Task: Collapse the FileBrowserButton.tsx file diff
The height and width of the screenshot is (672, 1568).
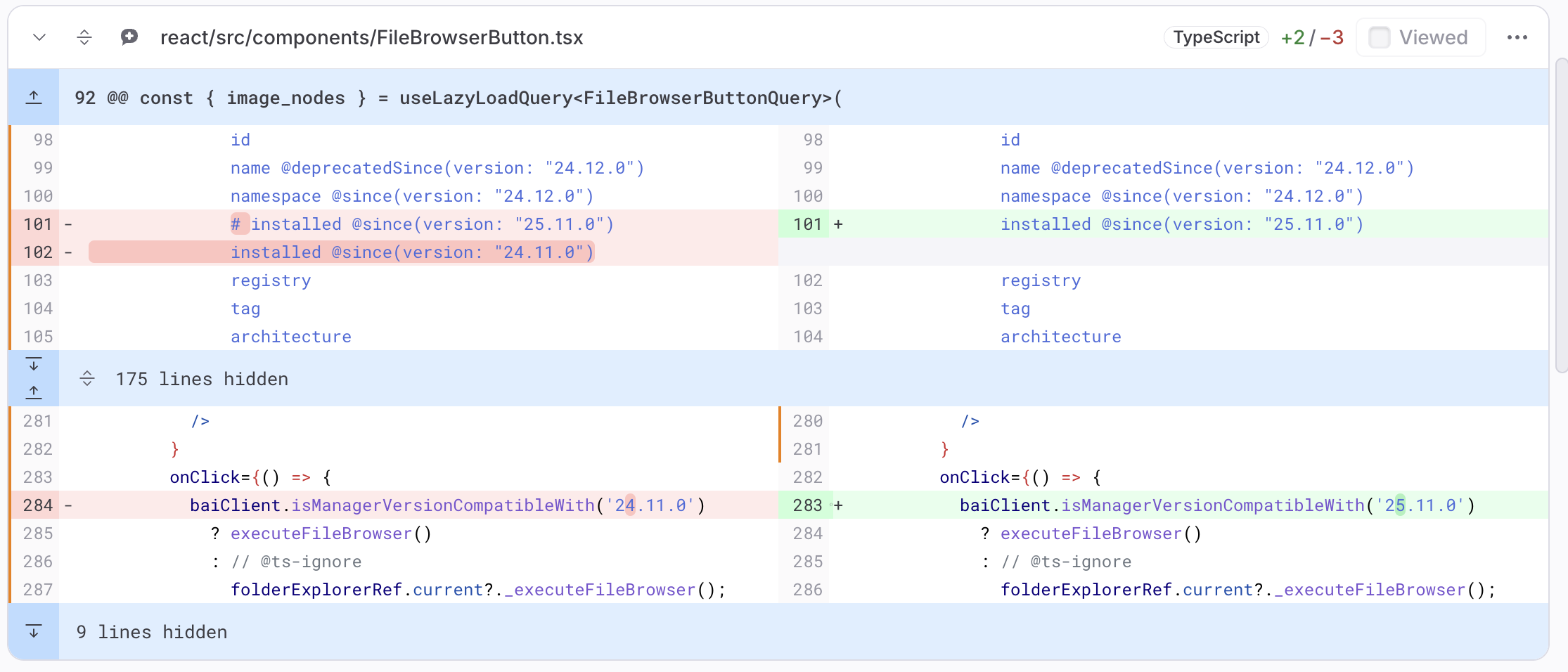Action: pos(39,37)
